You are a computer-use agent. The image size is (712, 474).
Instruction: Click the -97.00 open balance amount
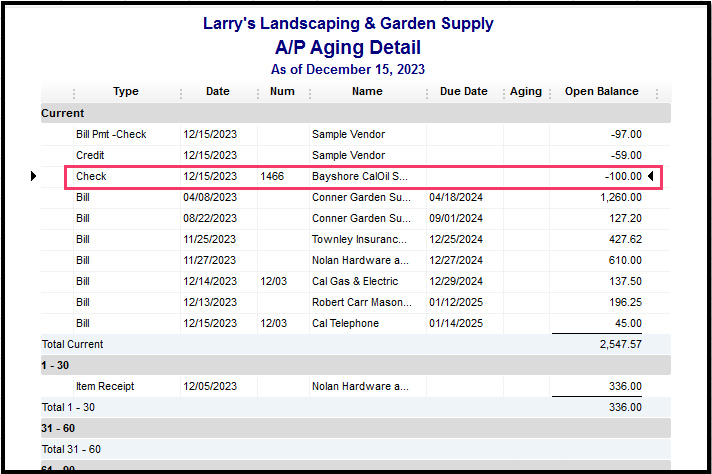[626, 134]
